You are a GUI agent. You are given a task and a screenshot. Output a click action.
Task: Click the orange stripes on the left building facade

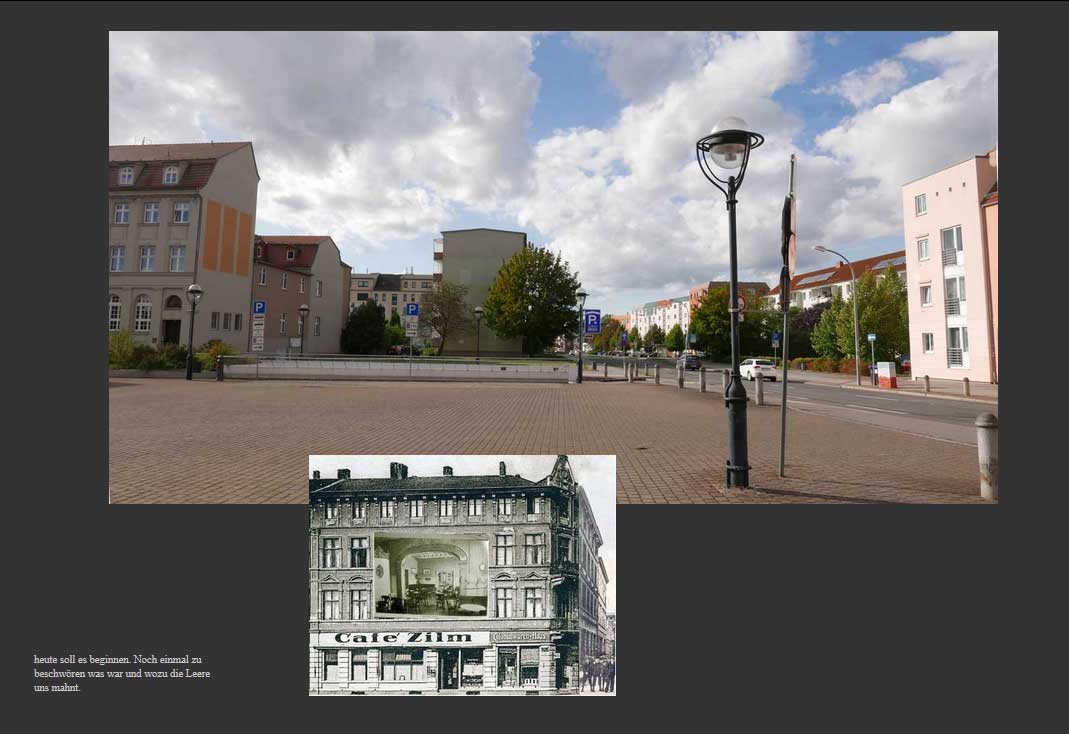point(226,238)
